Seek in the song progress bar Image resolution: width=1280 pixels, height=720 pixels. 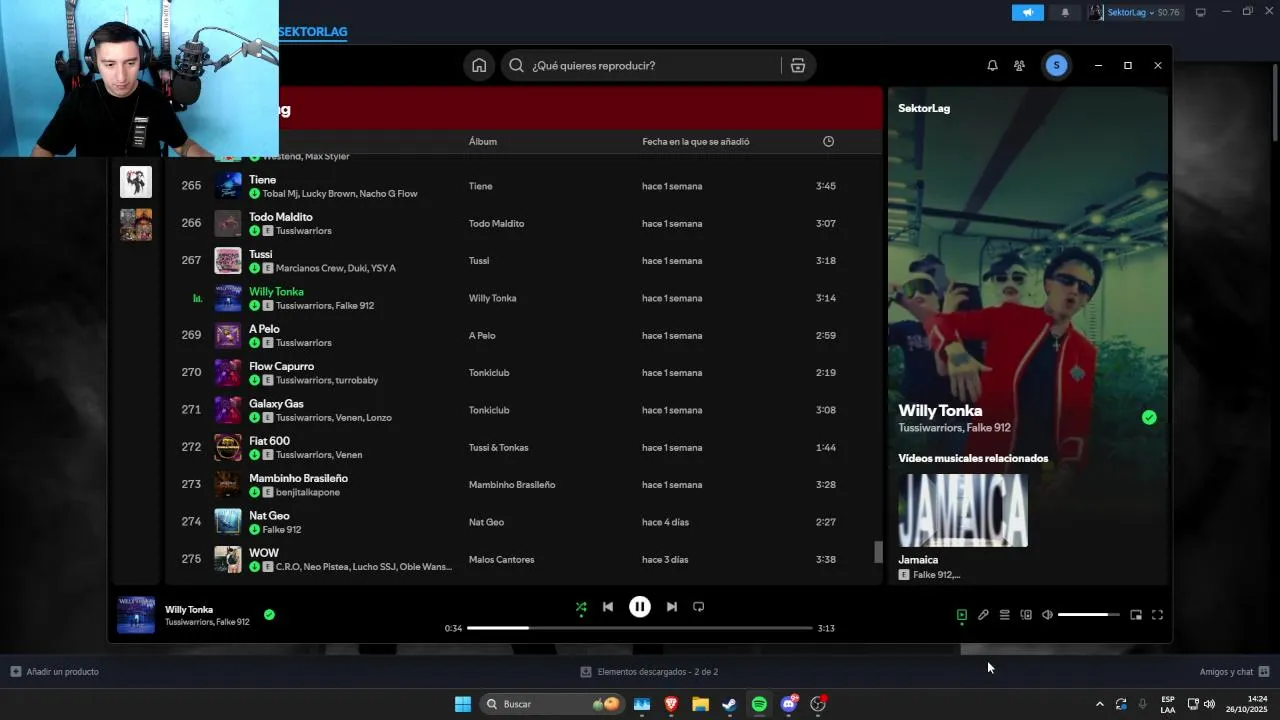tap(640, 628)
